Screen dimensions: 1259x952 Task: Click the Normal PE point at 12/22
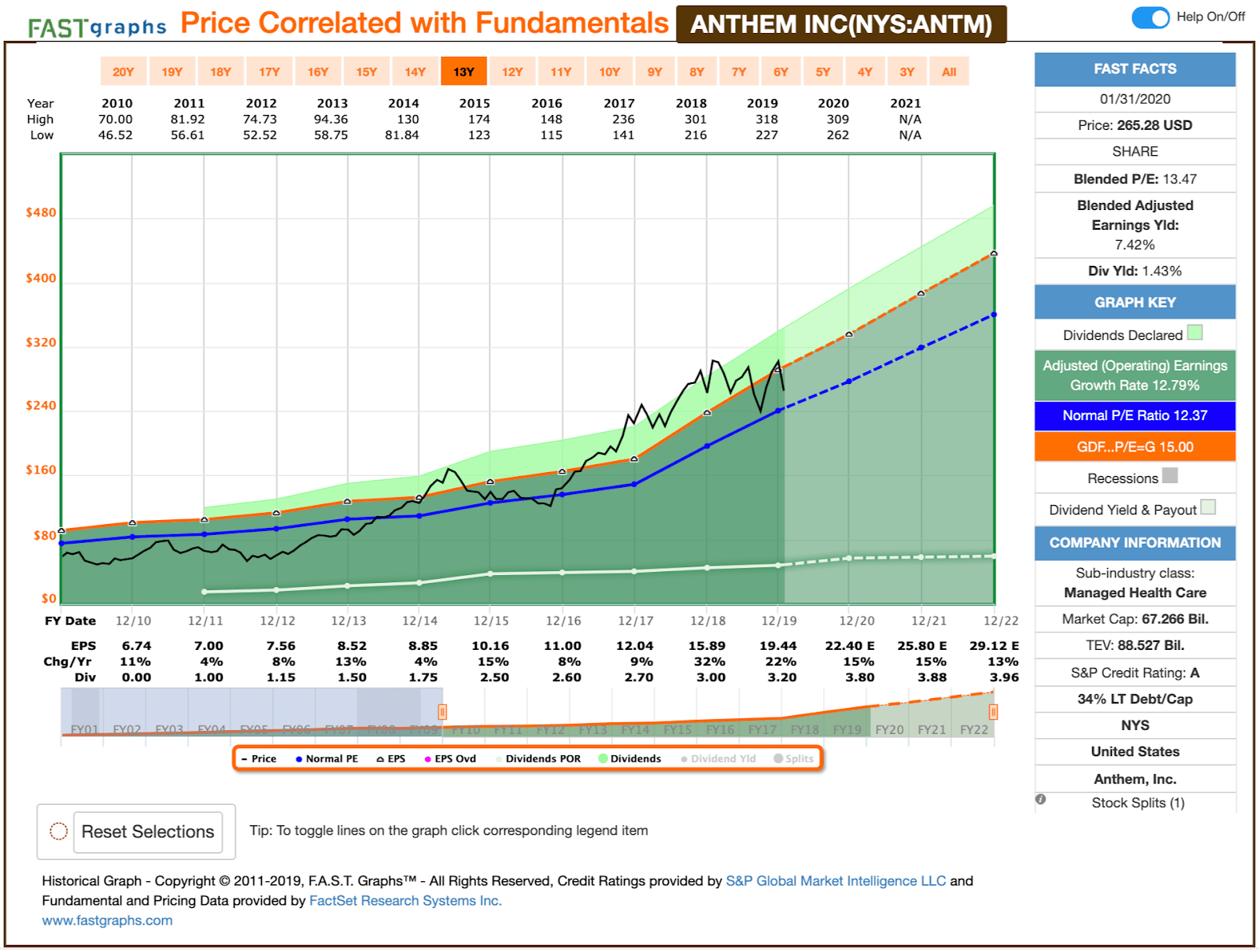click(994, 315)
